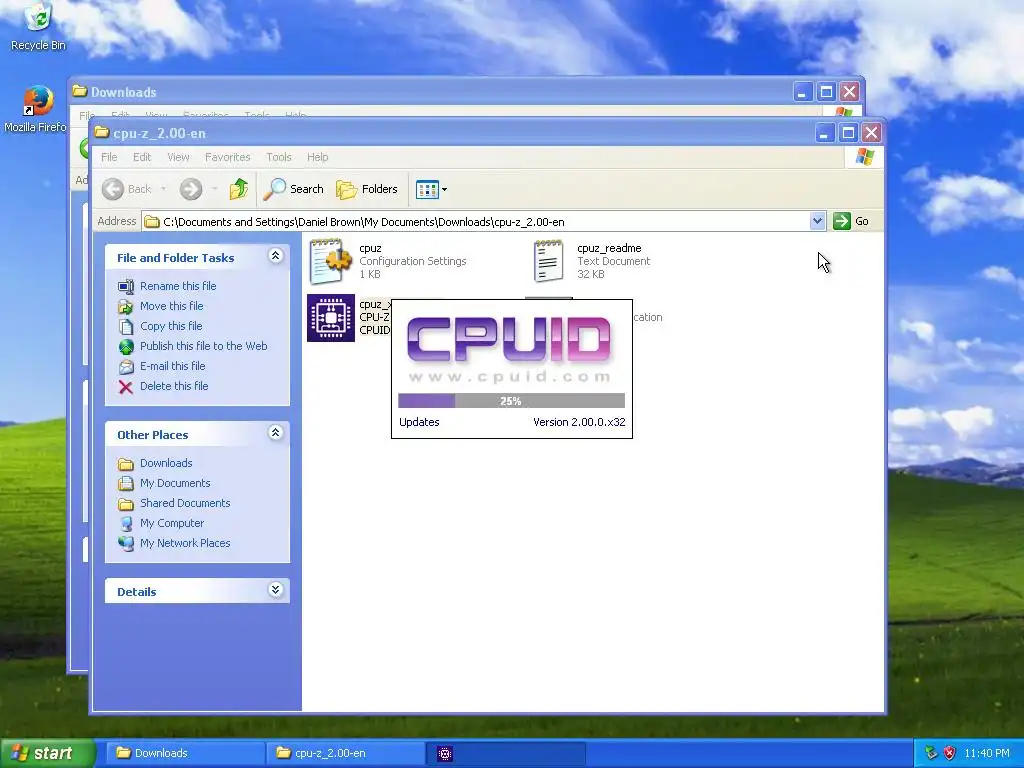Click the red security shield tray icon
1024x768 pixels.
pos(950,753)
